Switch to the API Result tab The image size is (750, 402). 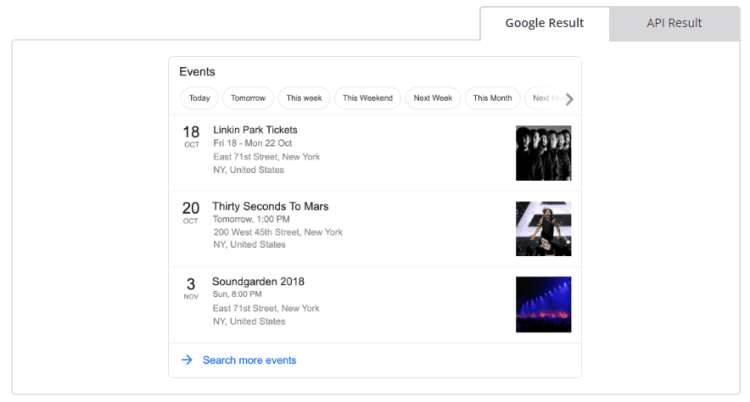(x=674, y=23)
